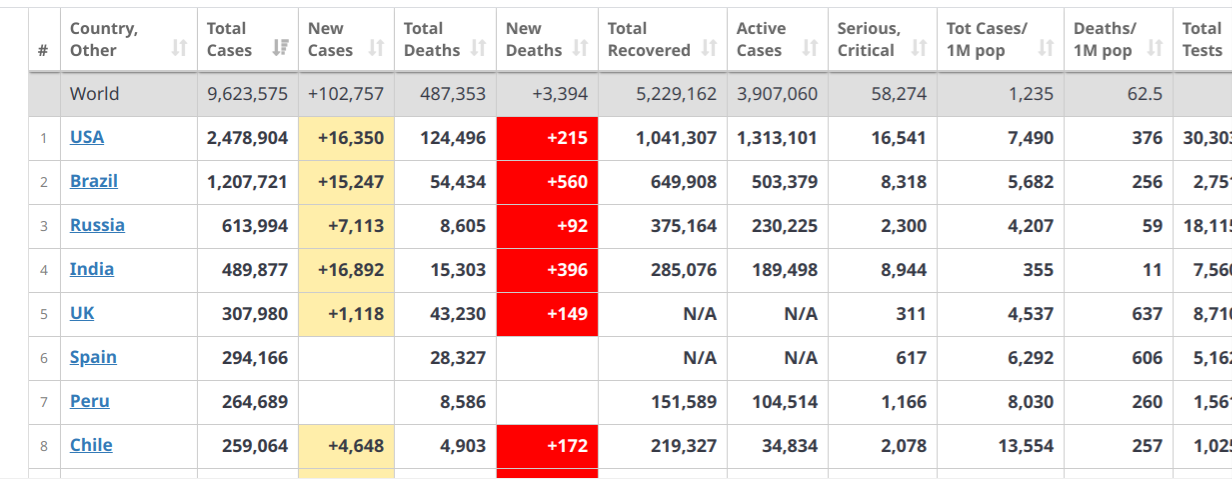
Task: Click India total recovered 285,076
Action: coord(684,270)
